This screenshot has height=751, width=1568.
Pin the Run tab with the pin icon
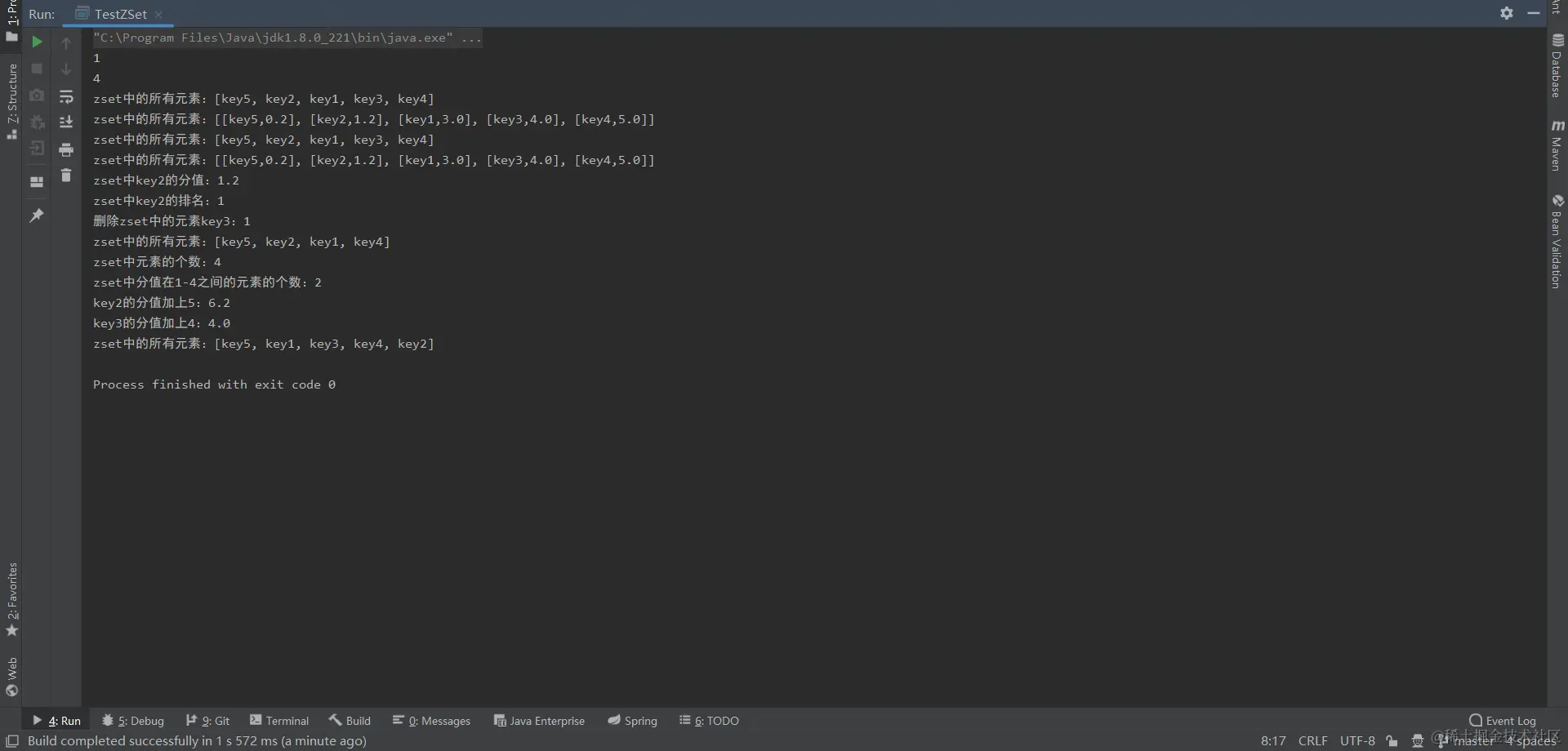coord(37,215)
